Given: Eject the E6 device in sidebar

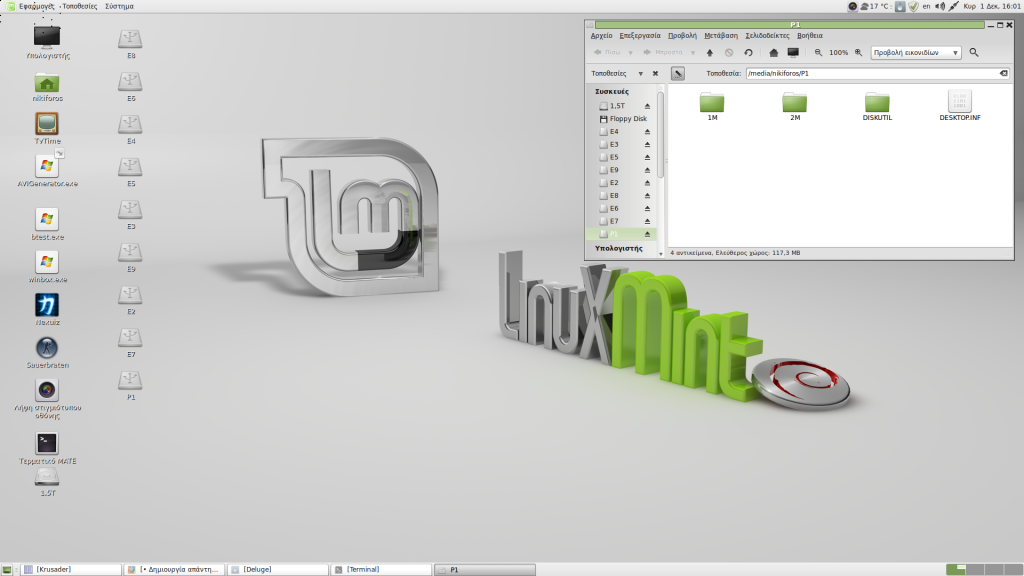Looking at the screenshot, I should pyautogui.click(x=647, y=208).
